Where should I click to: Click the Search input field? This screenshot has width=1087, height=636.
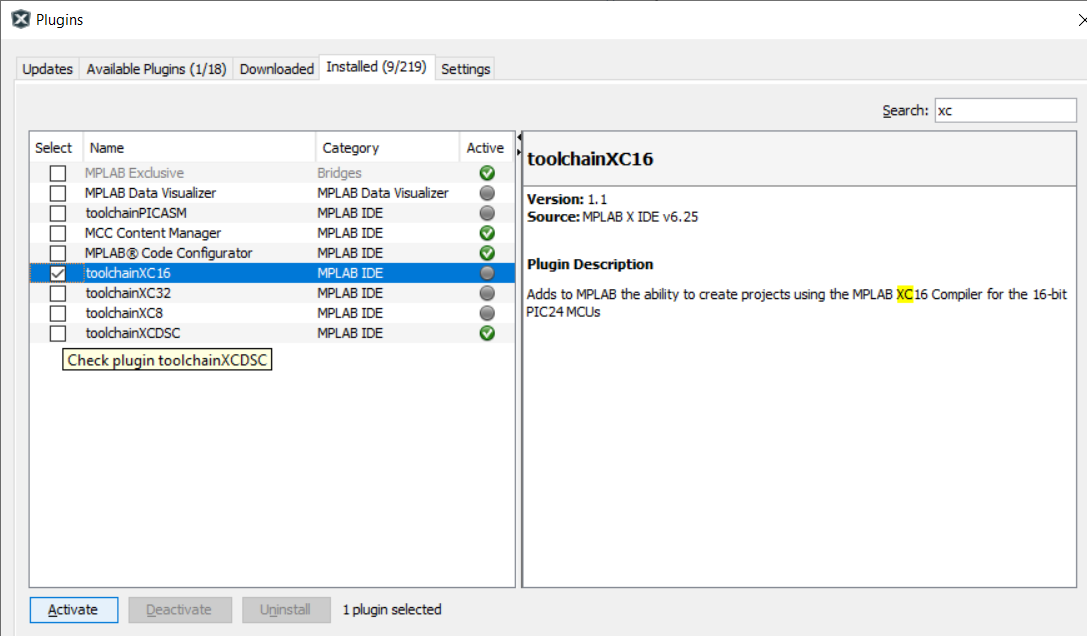tap(1004, 111)
